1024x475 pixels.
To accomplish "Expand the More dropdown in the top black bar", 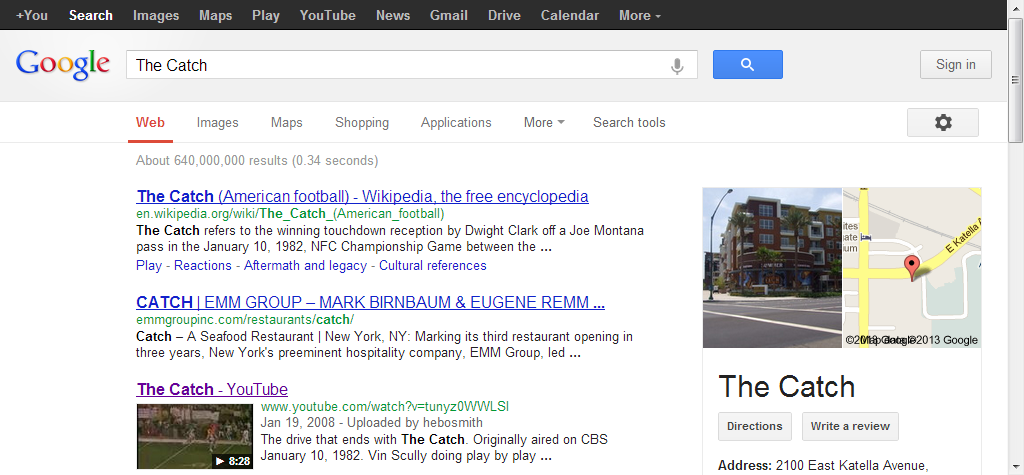I will (x=640, y=16).
